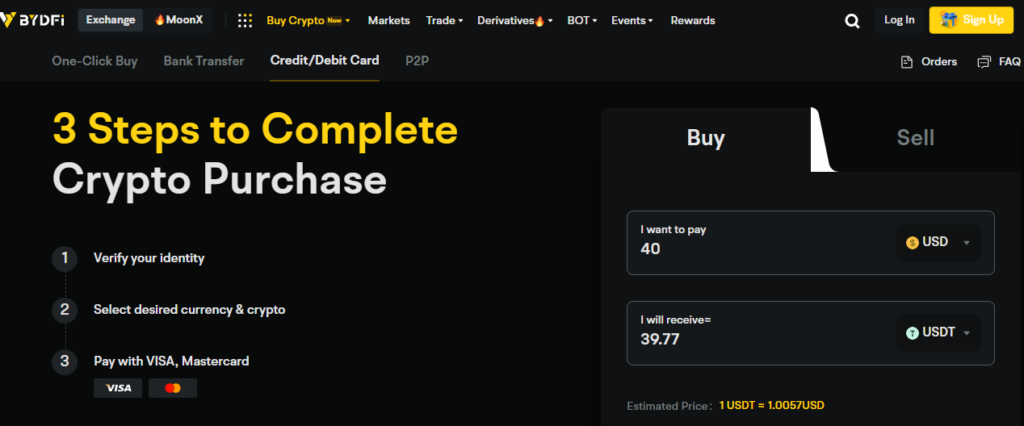The height and width of the screenshot is (426, 1024).
Task: Expand the USDT crypto dropdown
Action: click(x=938, y=333)
